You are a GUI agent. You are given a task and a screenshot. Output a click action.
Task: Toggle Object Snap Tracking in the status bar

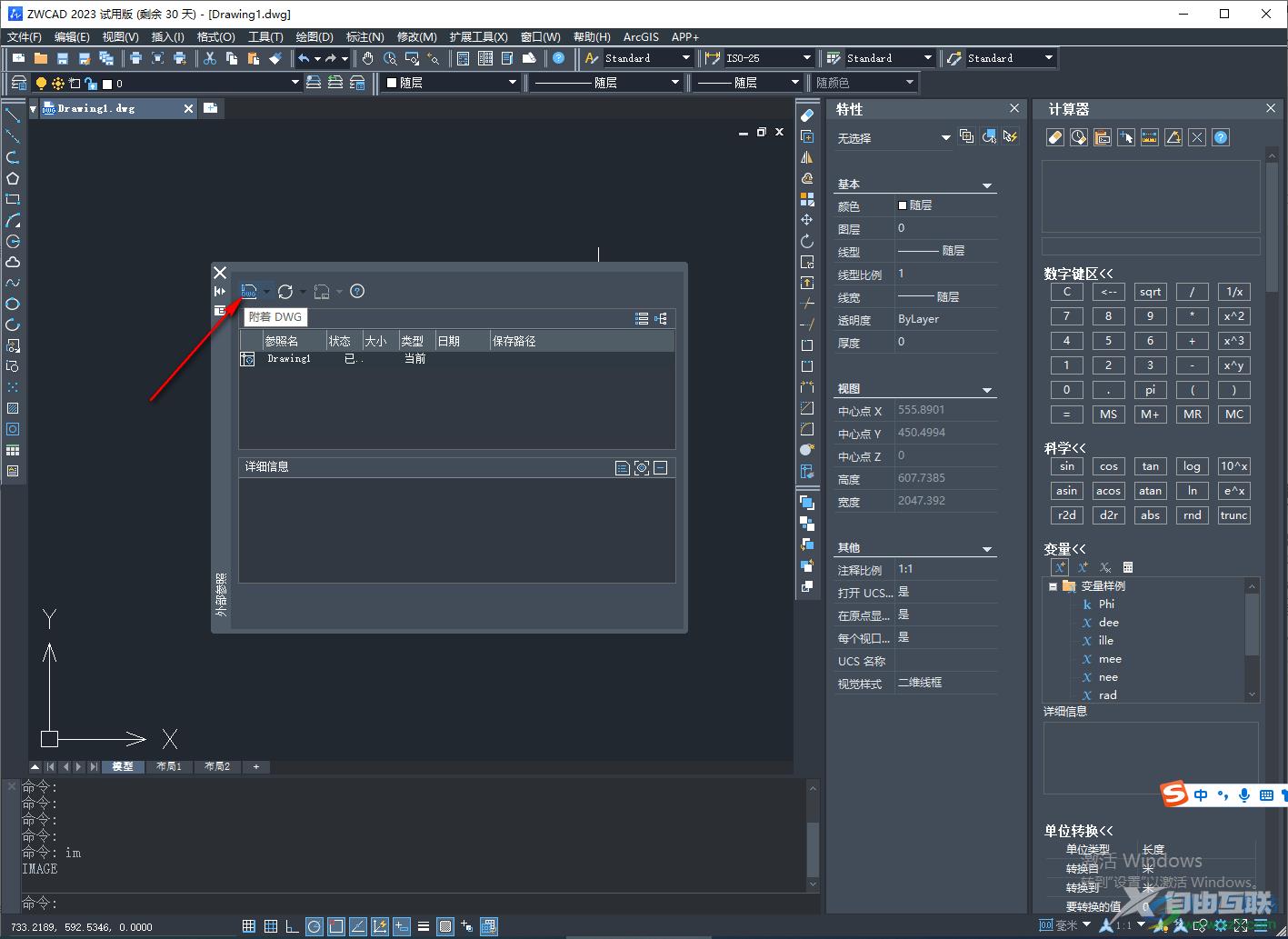357,926
